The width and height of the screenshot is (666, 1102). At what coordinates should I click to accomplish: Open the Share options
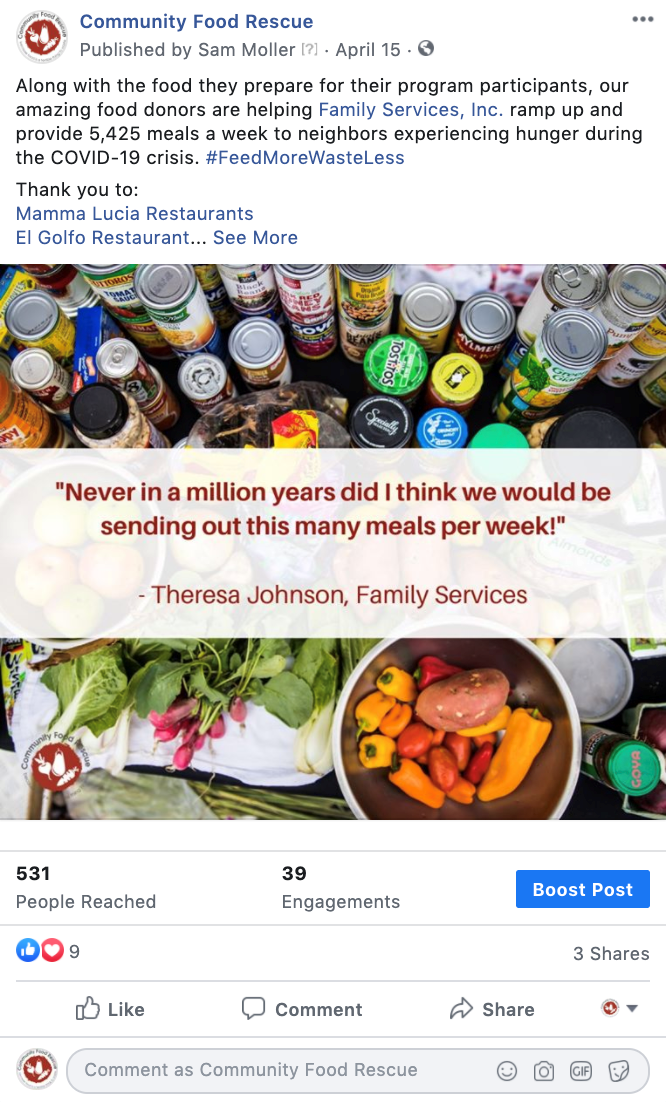tap(492, 1009)
